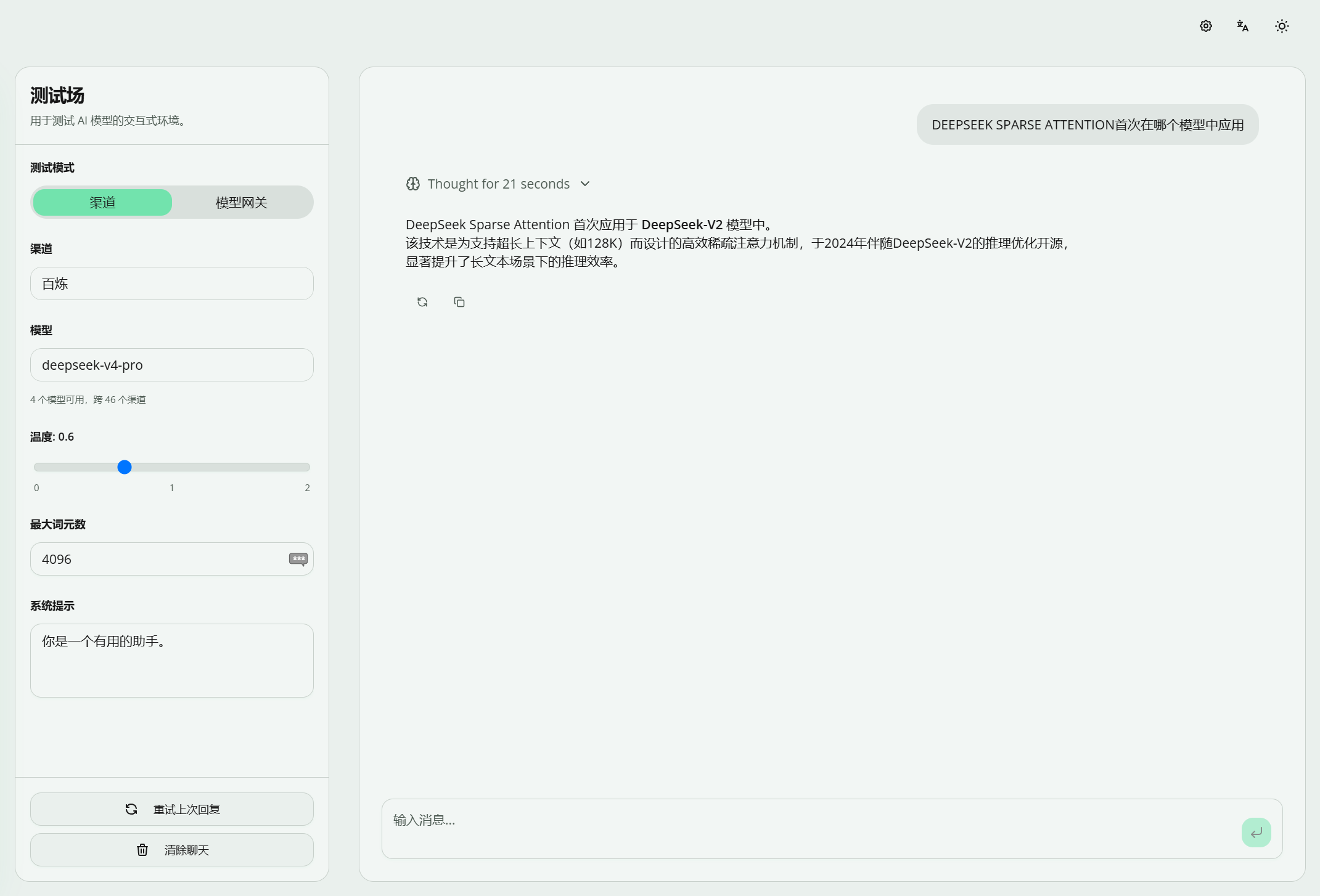Click the 系统提示 label
This screenshot has height=896, width=1320.
52,606
